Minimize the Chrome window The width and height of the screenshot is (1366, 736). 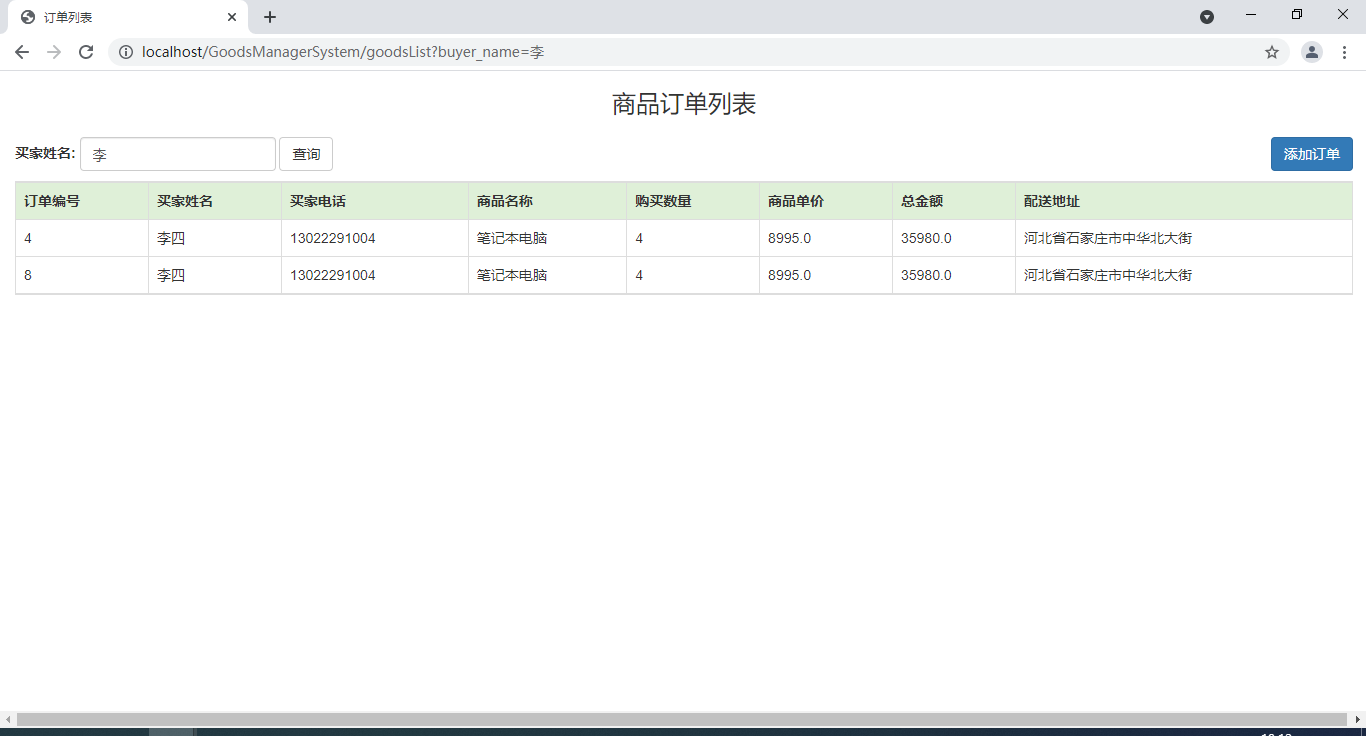point(1251,14)
